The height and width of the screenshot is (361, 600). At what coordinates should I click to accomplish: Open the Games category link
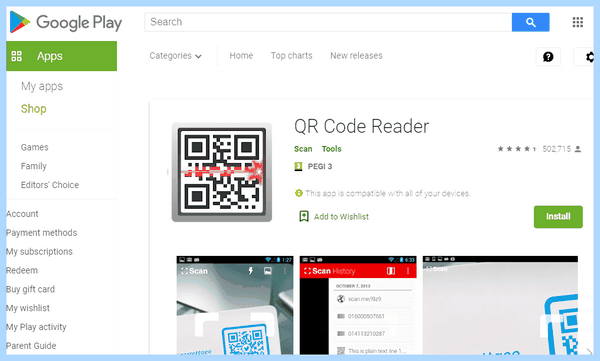(x=34, y=147)
